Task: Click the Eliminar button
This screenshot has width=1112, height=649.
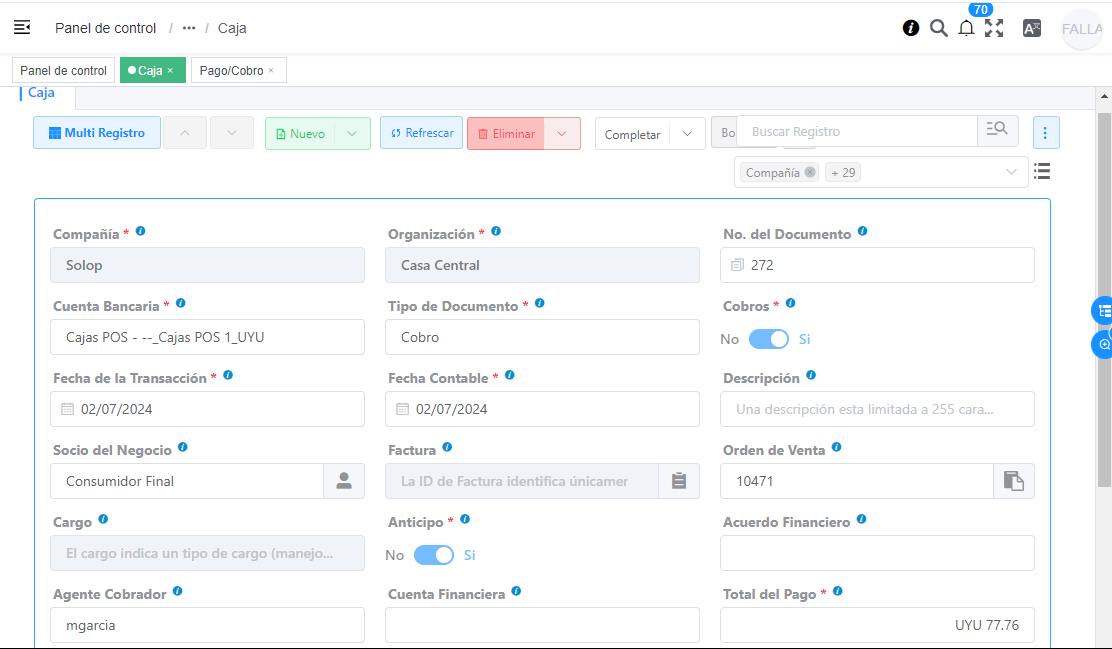Action: click(x=506, y=133)
